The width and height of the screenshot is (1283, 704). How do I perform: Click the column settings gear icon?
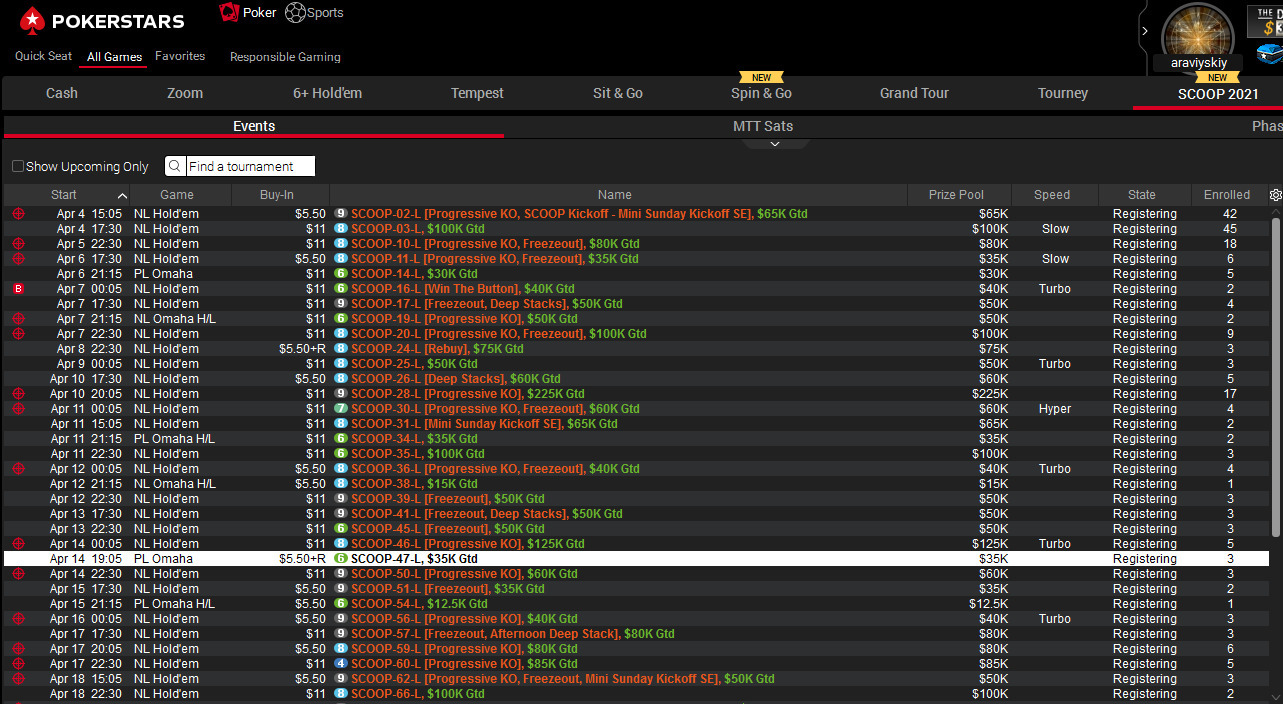tap(1275, 195)
